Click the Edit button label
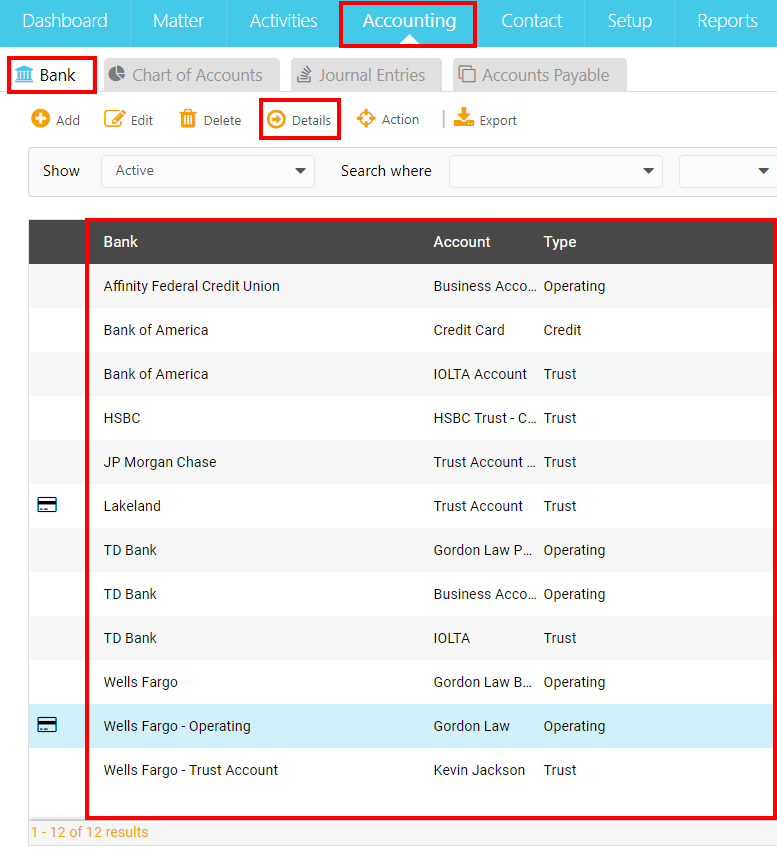The width and height of the screenshot is (777, 850). [x=142, y=120]
